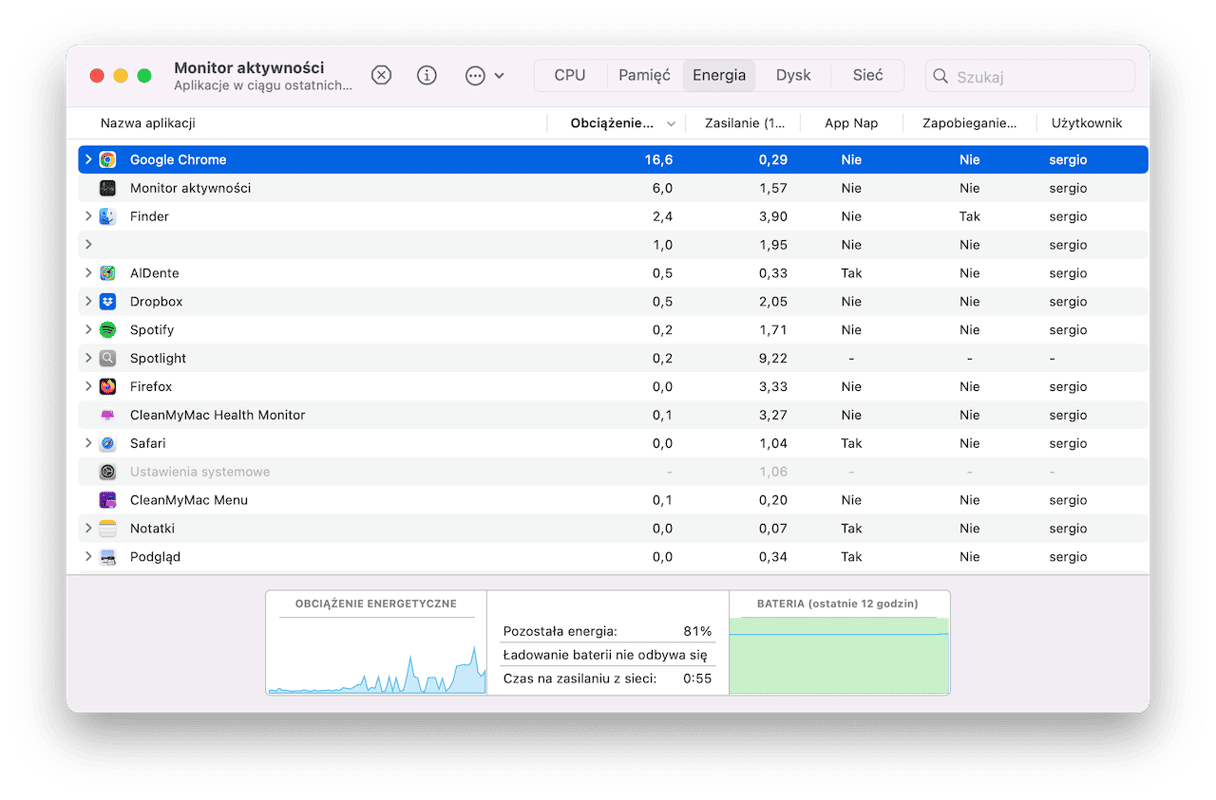Click the Google Chrome app icon

pos(108,160)
